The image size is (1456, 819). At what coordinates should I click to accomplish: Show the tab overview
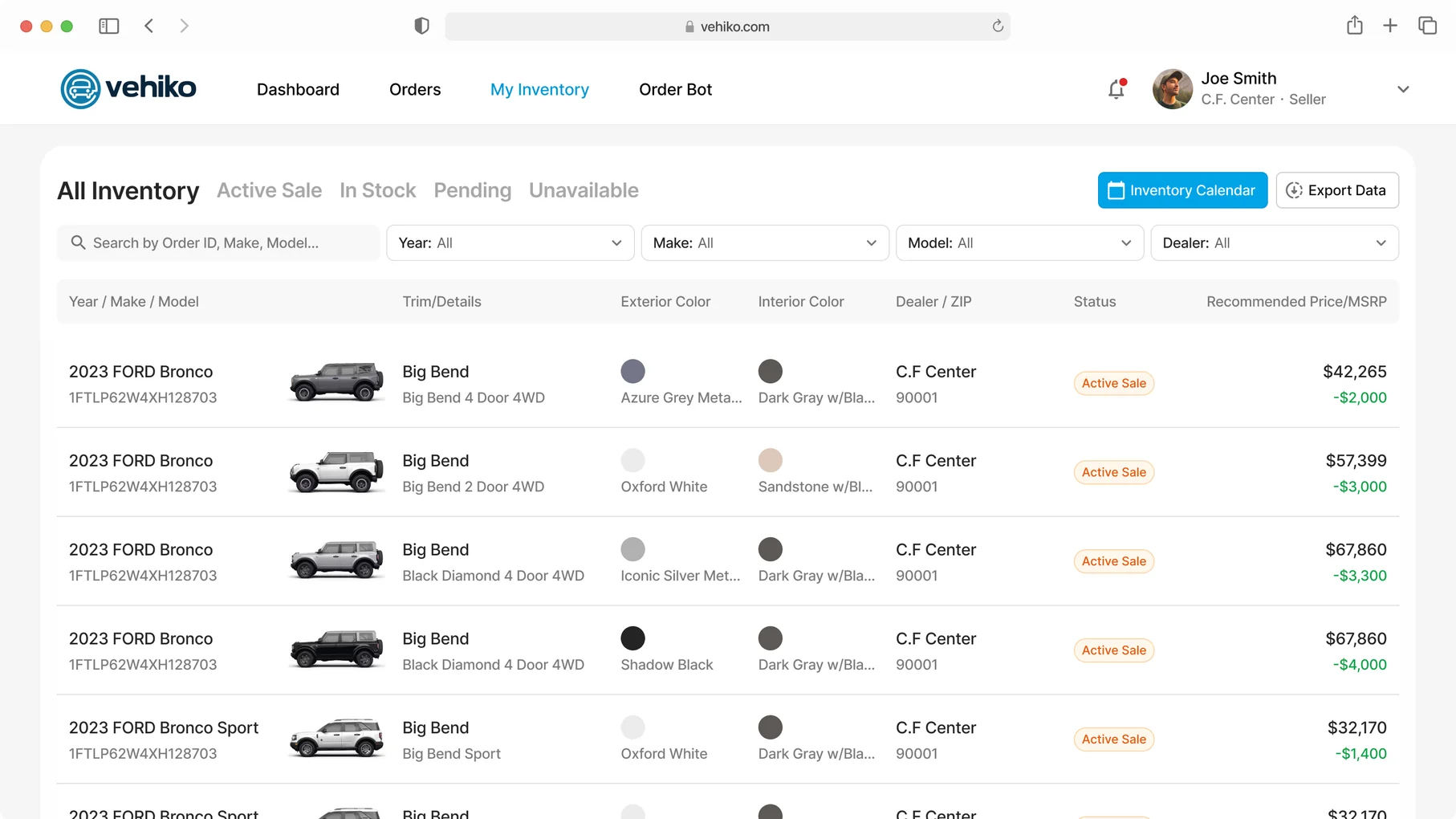(1427, 26)
